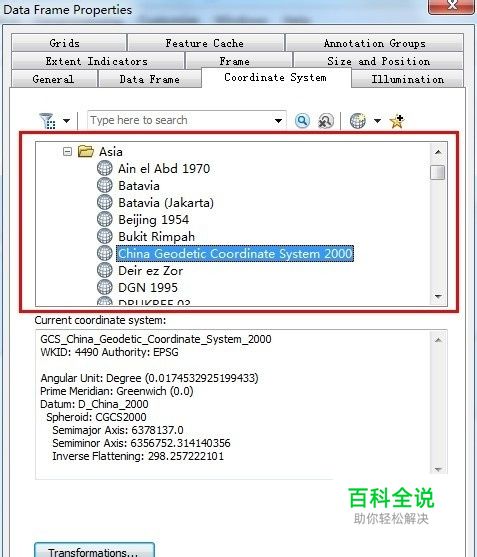This screenshot has height=557, width=477.
Task: Click the add to favorites star icon
Action: [x=397, y=121]
